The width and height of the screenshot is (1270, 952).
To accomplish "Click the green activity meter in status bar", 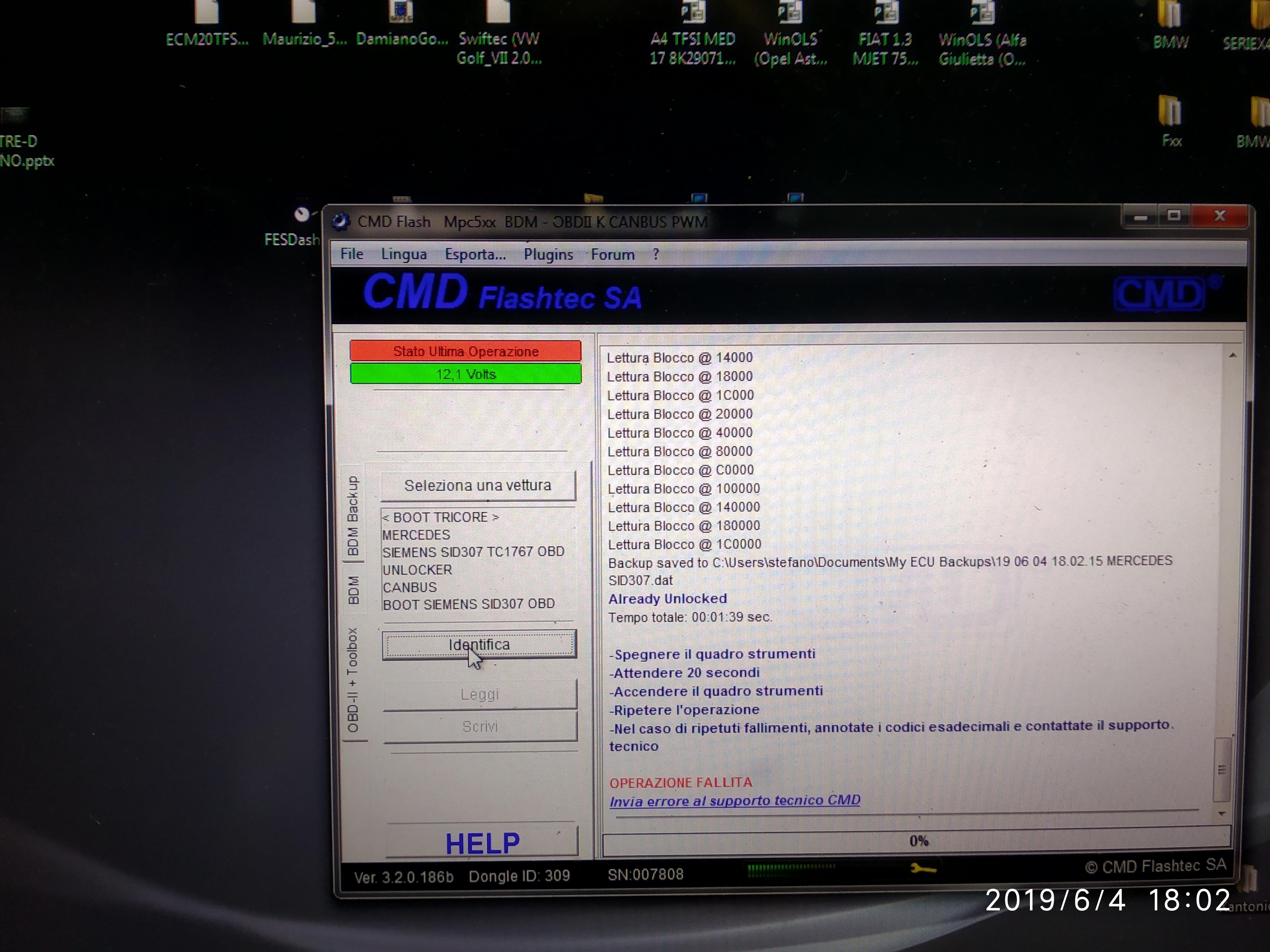I will [x=791, y=870].
